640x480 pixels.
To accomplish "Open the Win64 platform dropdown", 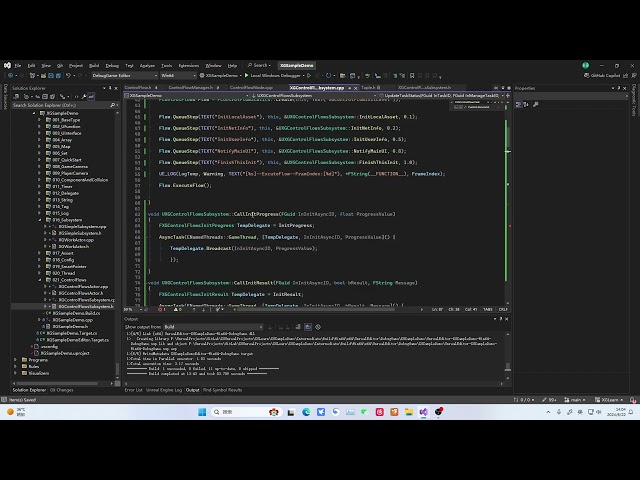I will tap(178, 76).
